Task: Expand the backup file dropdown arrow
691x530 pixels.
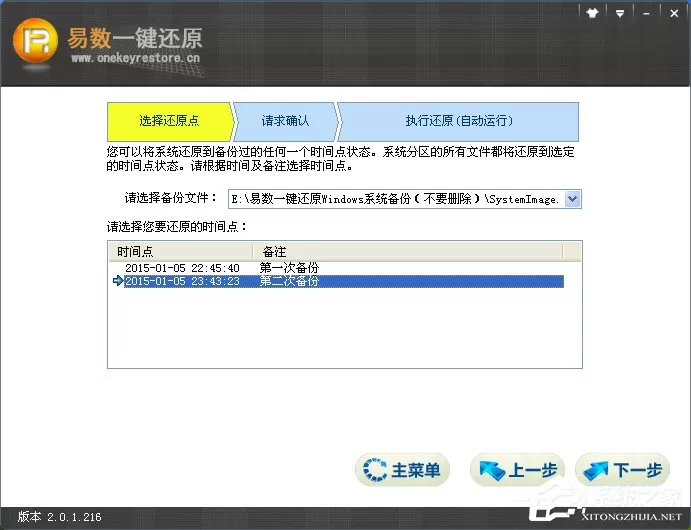Action: [x=572, y=199]
